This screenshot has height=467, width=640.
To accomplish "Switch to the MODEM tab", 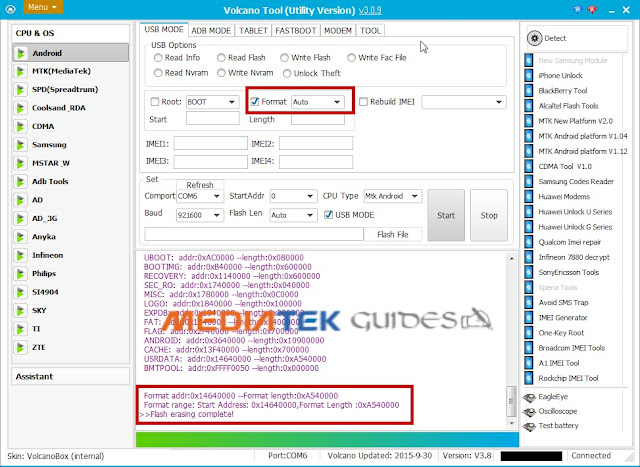I will (x=338, y=30).
